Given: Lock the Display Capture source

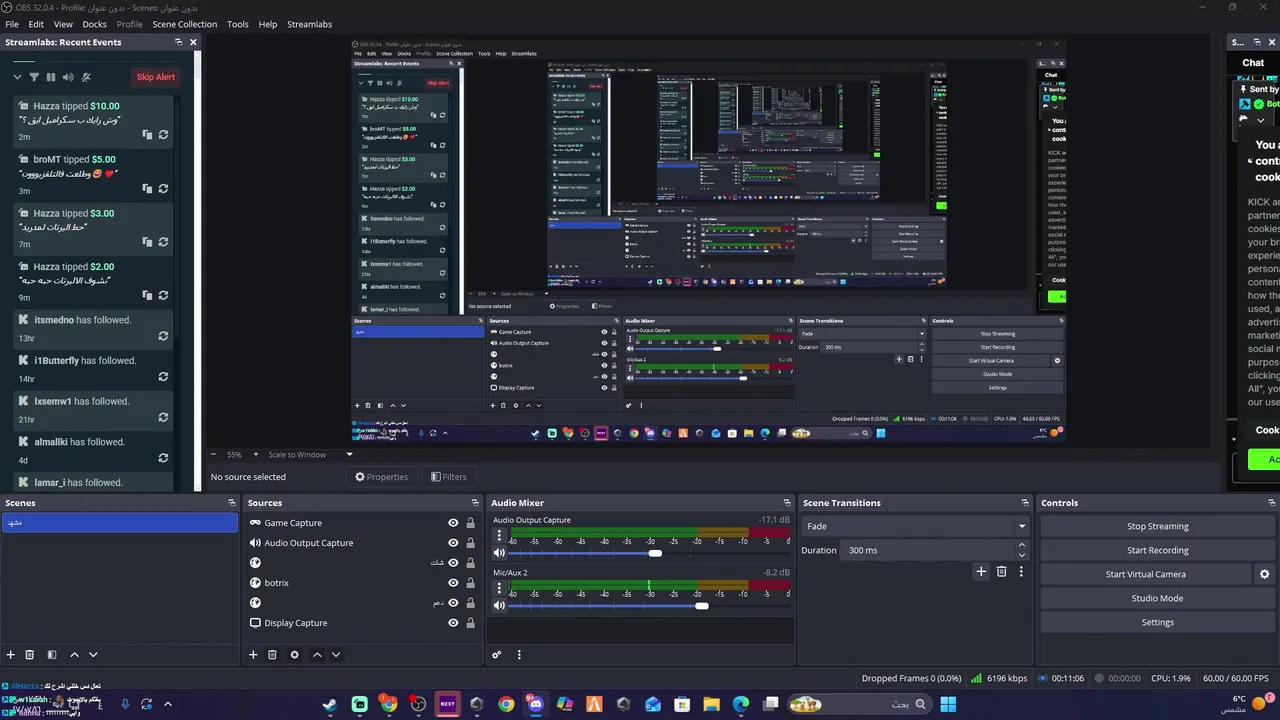Looking at the screenshot, I should pyautogui.click(x=470, y=623).
